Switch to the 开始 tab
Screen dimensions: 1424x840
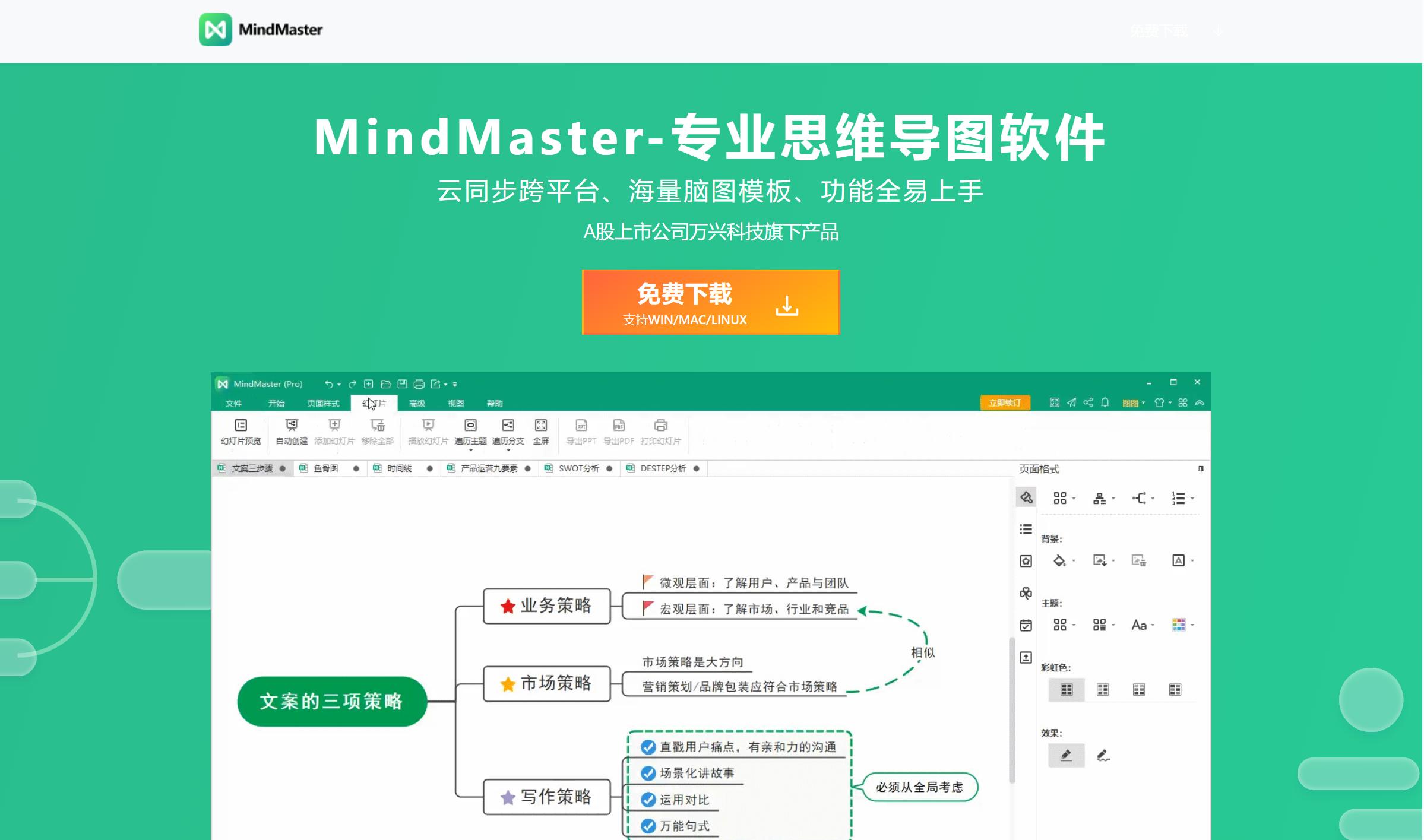click(276, 403)
